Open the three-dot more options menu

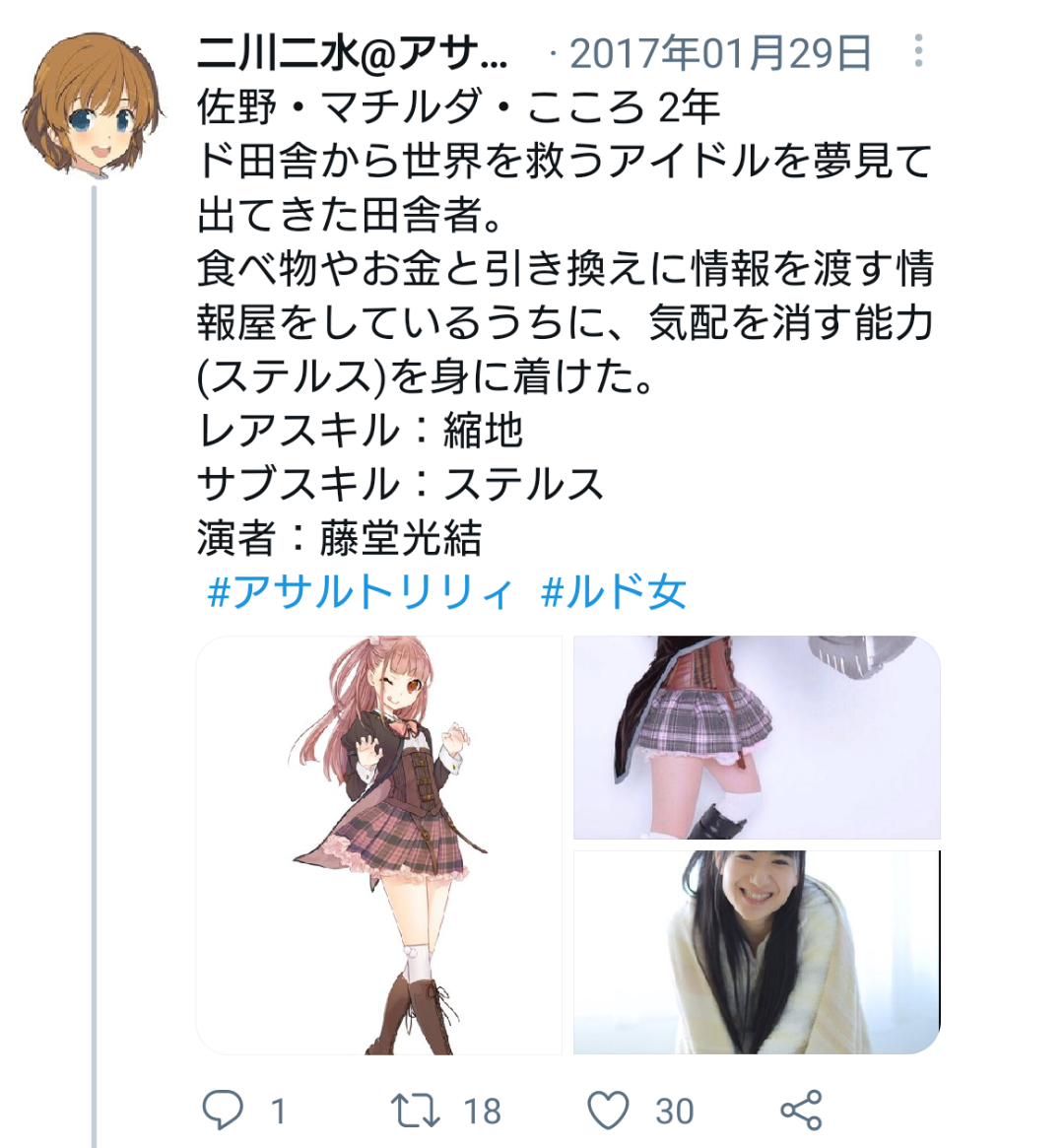pos(918,51)
